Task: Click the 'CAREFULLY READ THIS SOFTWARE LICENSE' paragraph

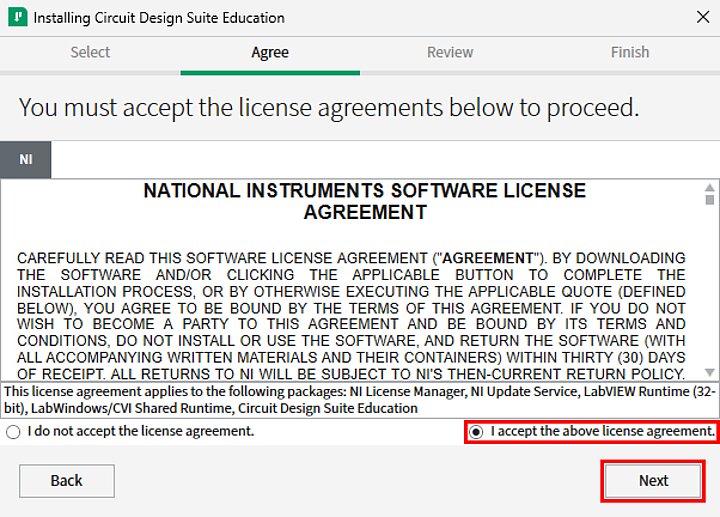Action: click(351, 315)
